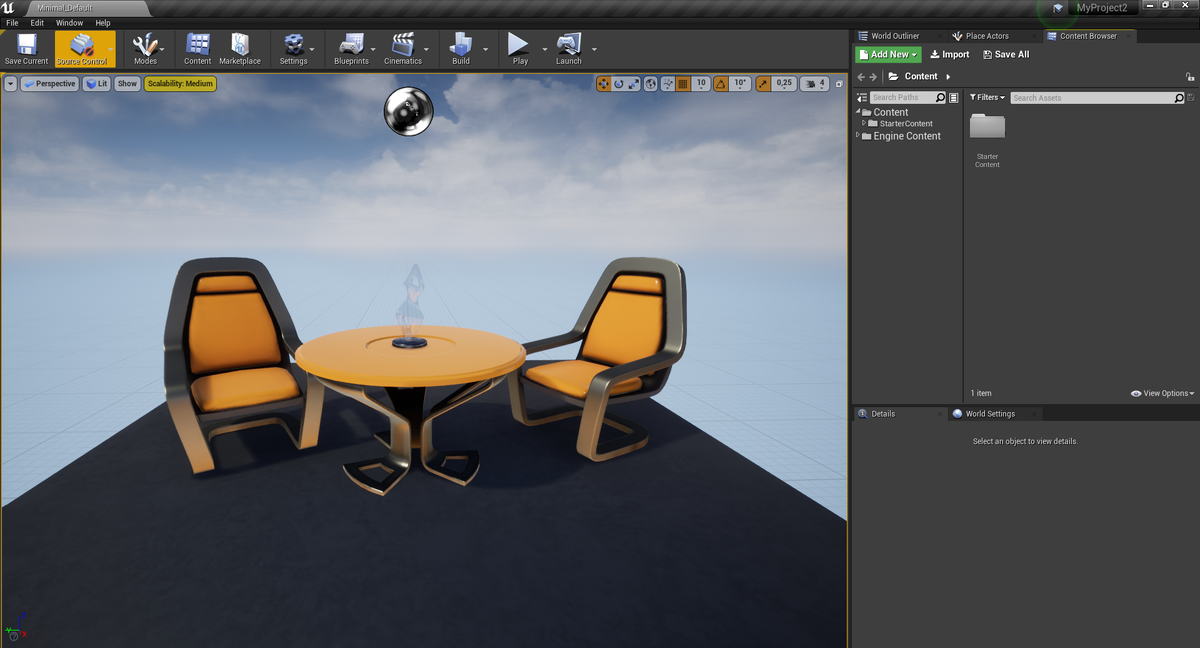Click the Save Current toolbar icon

[26, 49]
